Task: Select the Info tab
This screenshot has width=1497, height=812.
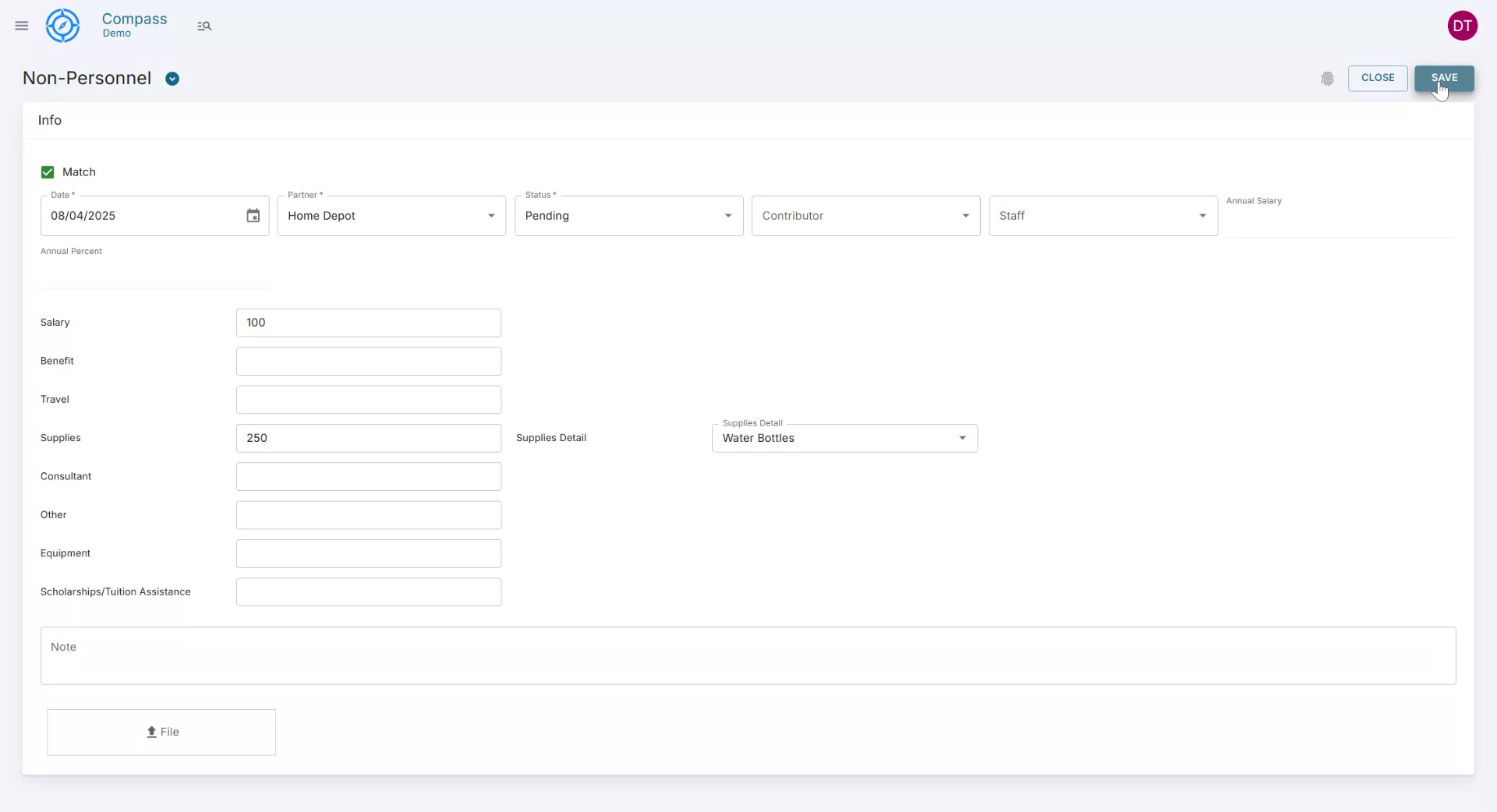Action: click(x=49, y=119)
